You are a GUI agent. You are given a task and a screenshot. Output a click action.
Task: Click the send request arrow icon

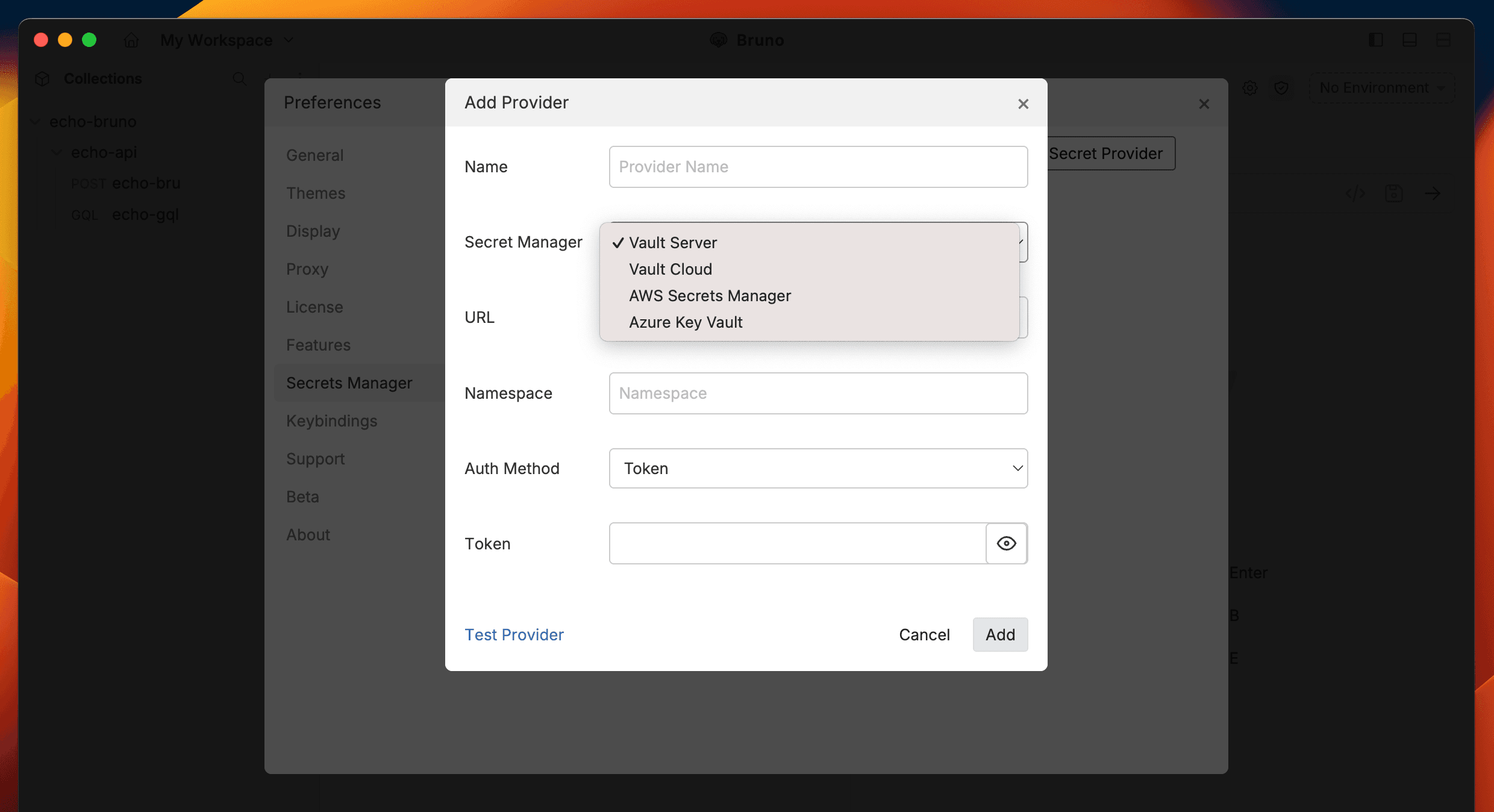(x=1433, y=193)
